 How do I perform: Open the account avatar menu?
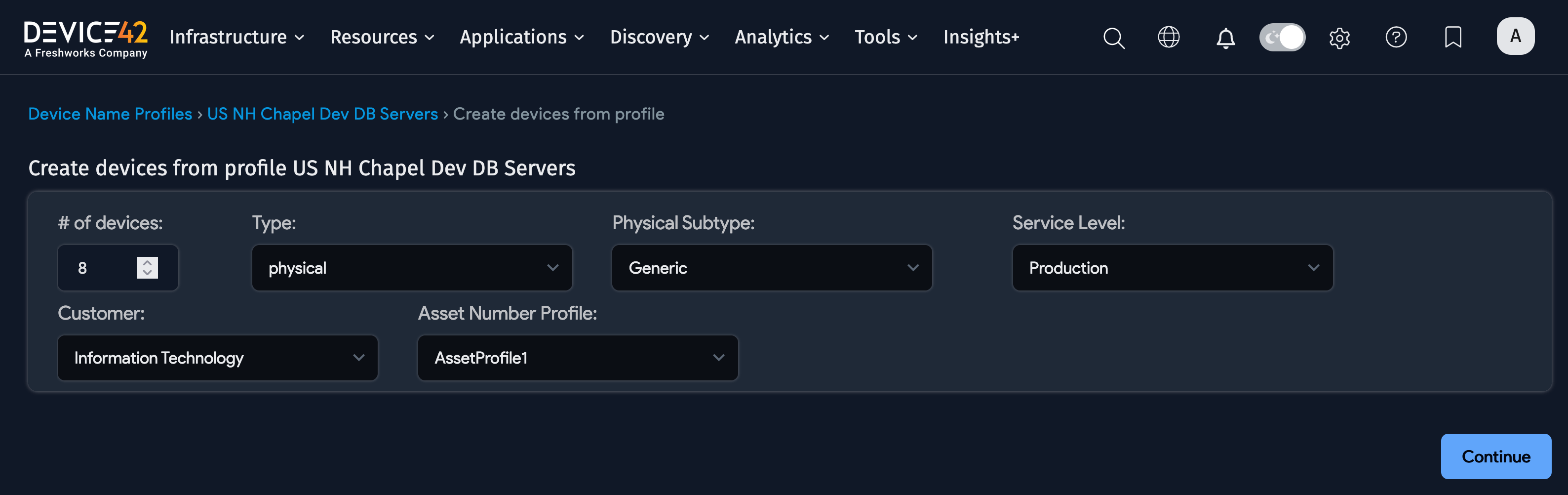pos(1516,36)
